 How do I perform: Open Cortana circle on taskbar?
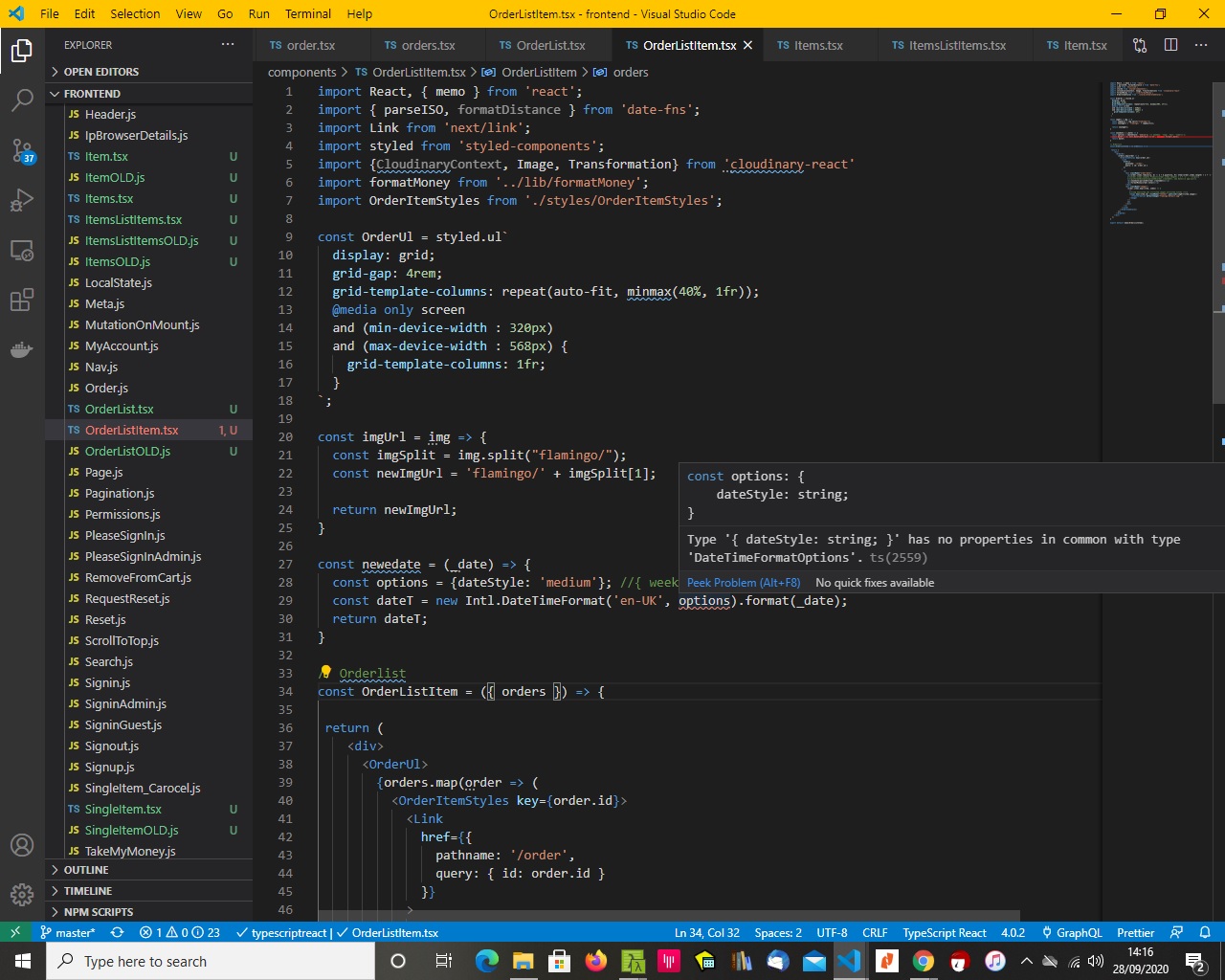(398, 961)
